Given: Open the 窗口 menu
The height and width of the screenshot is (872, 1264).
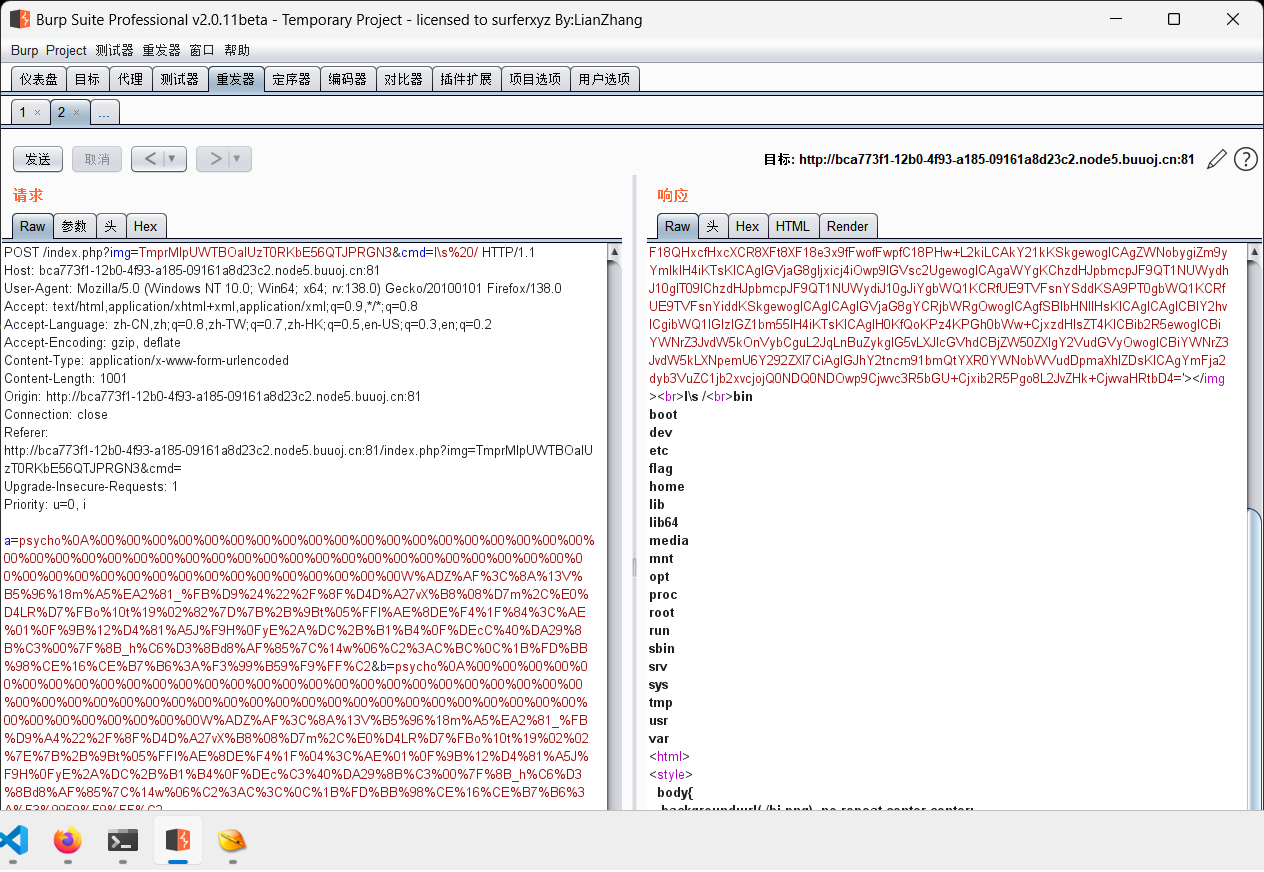Looking at the screenshot, I should click(x=202, y=50).
